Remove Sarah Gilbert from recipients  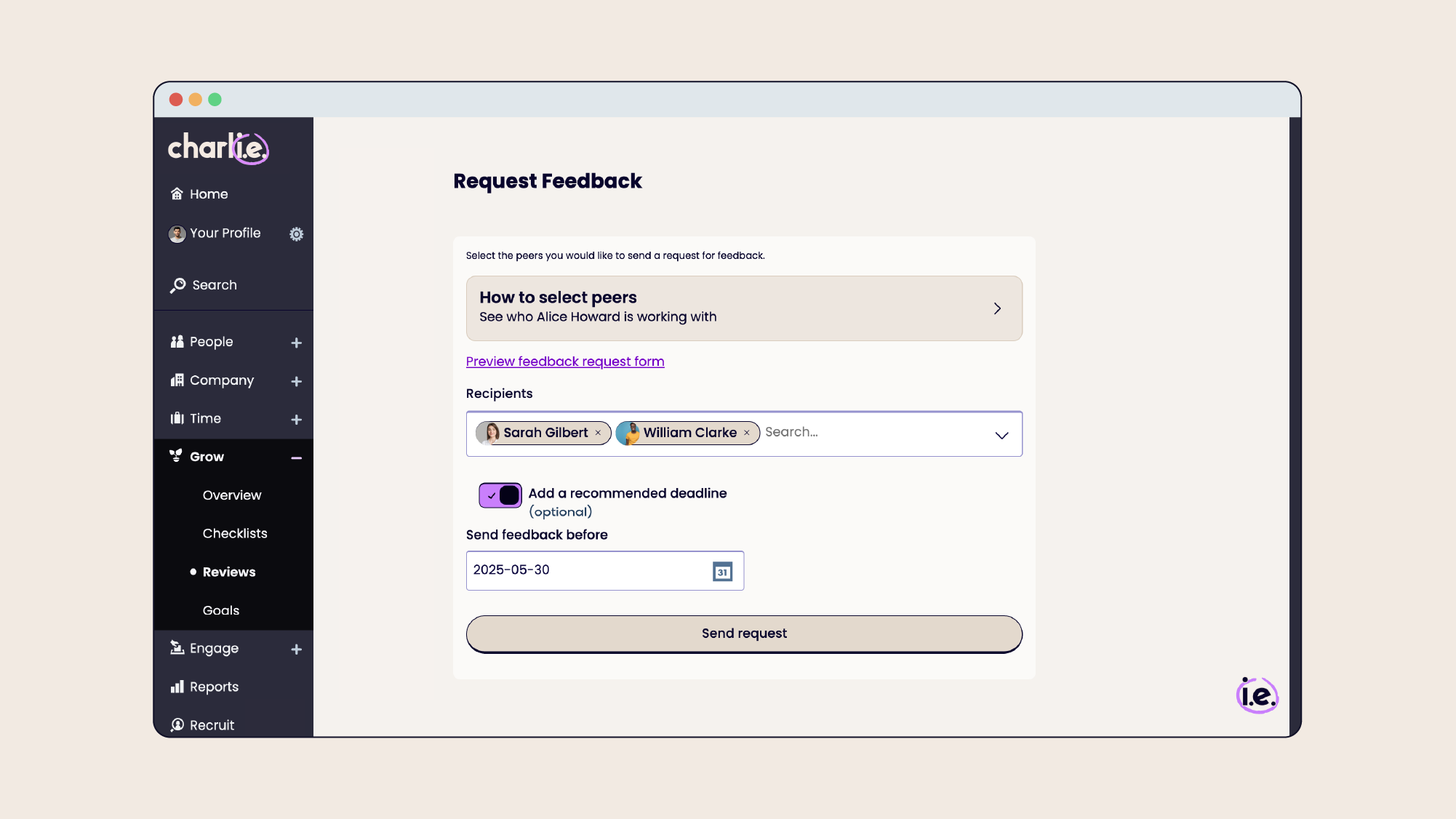(x=598, y=433)
